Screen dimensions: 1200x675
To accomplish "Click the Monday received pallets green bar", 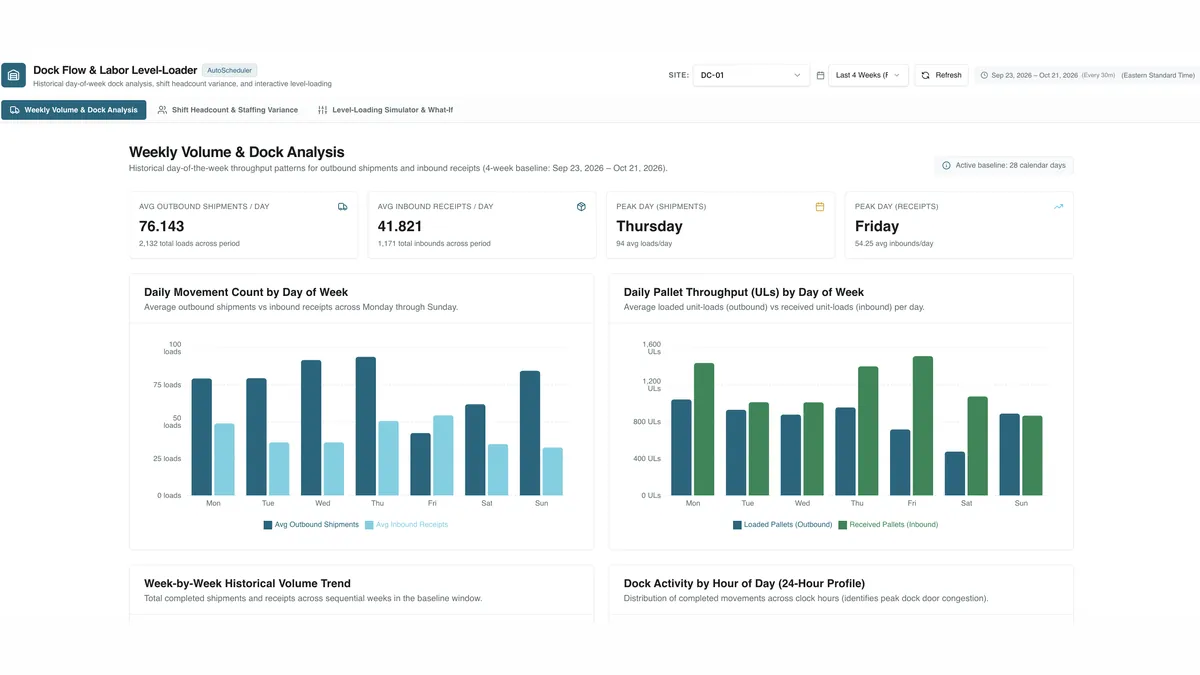I will pyautogui.click(x=704, y=429).
